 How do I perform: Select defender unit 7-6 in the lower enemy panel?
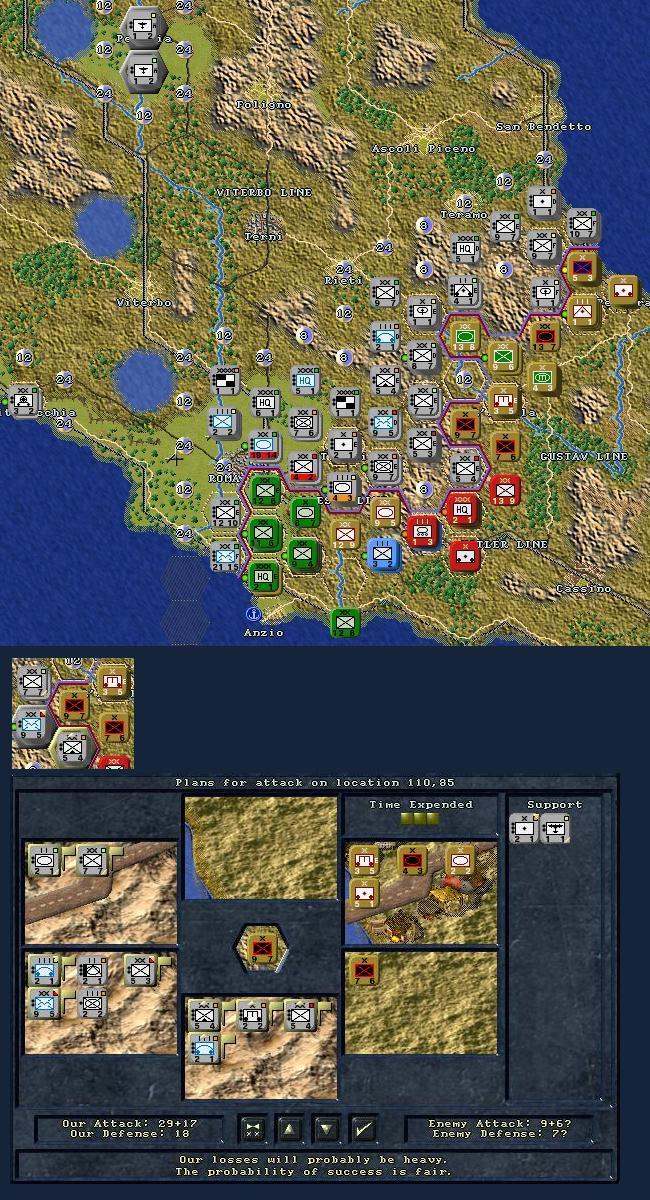pyautogui.click(x=365, y=970)
